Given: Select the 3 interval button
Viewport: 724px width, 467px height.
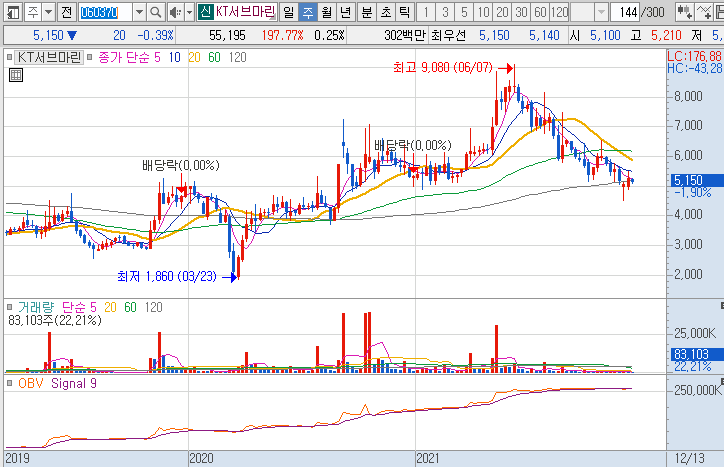Looking at the screenshot, I should pyautogui.click(x=445, y=12).
